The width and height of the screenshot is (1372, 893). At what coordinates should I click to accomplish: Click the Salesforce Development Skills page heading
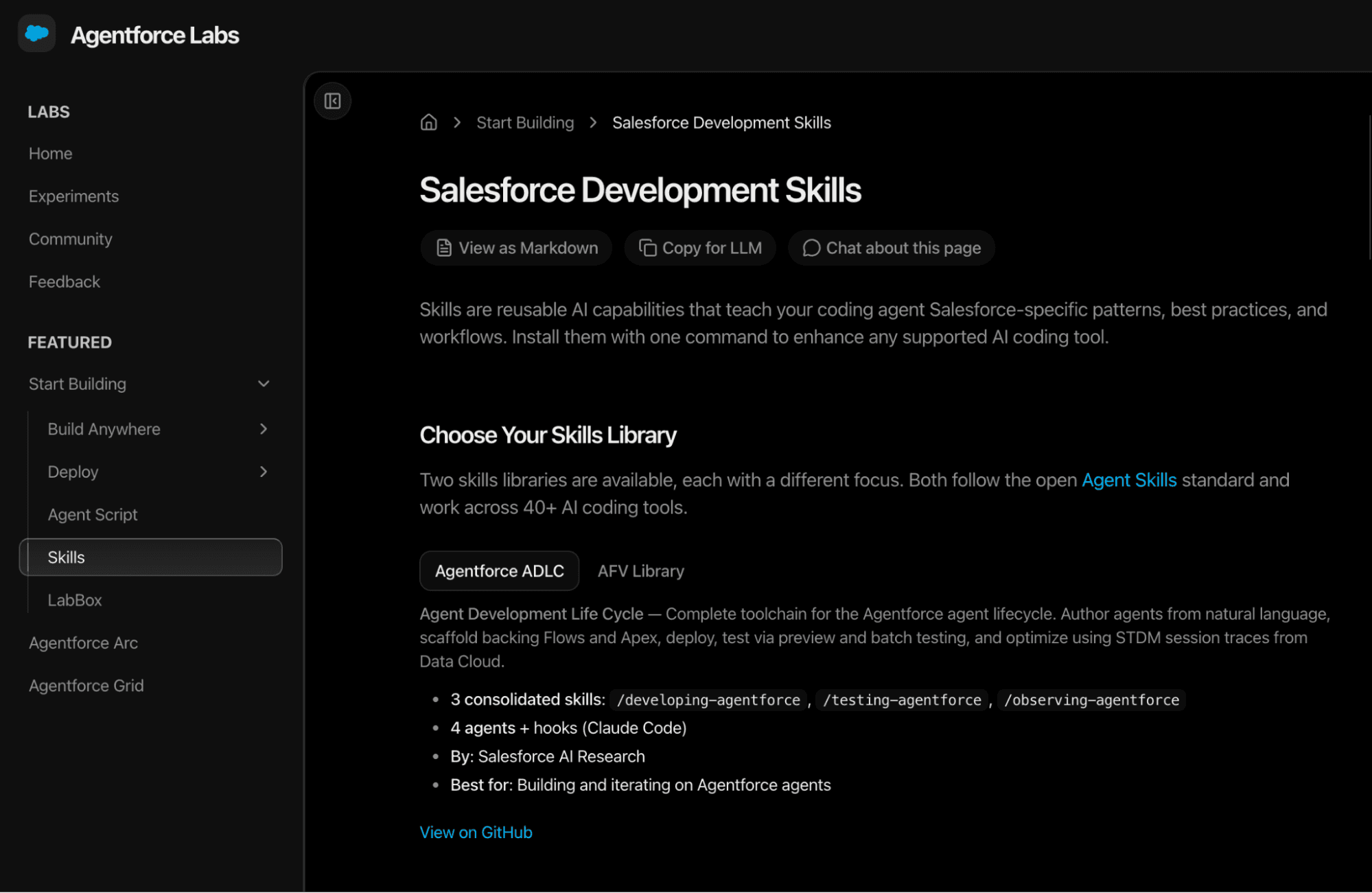640,190
